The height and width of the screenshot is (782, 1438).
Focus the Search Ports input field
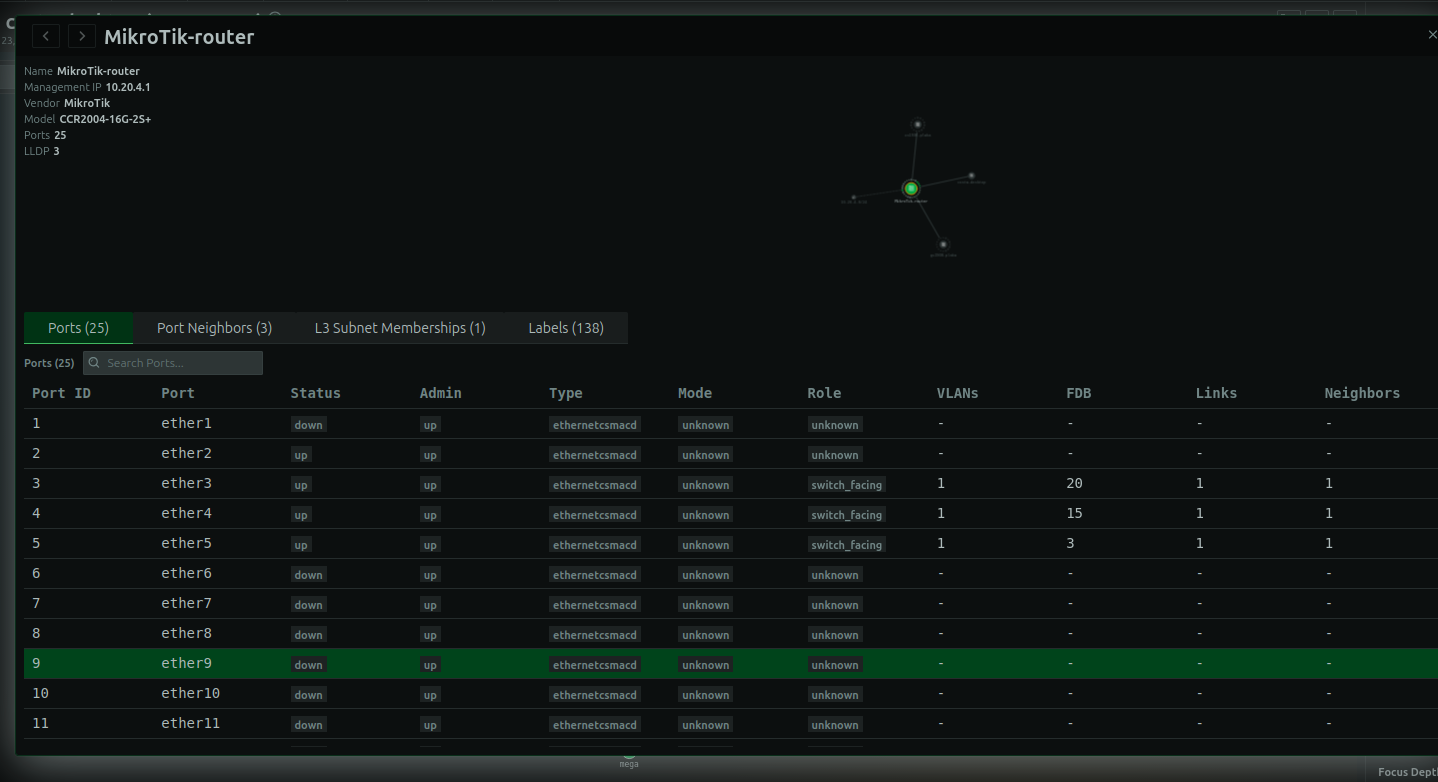tap(173, 363)
